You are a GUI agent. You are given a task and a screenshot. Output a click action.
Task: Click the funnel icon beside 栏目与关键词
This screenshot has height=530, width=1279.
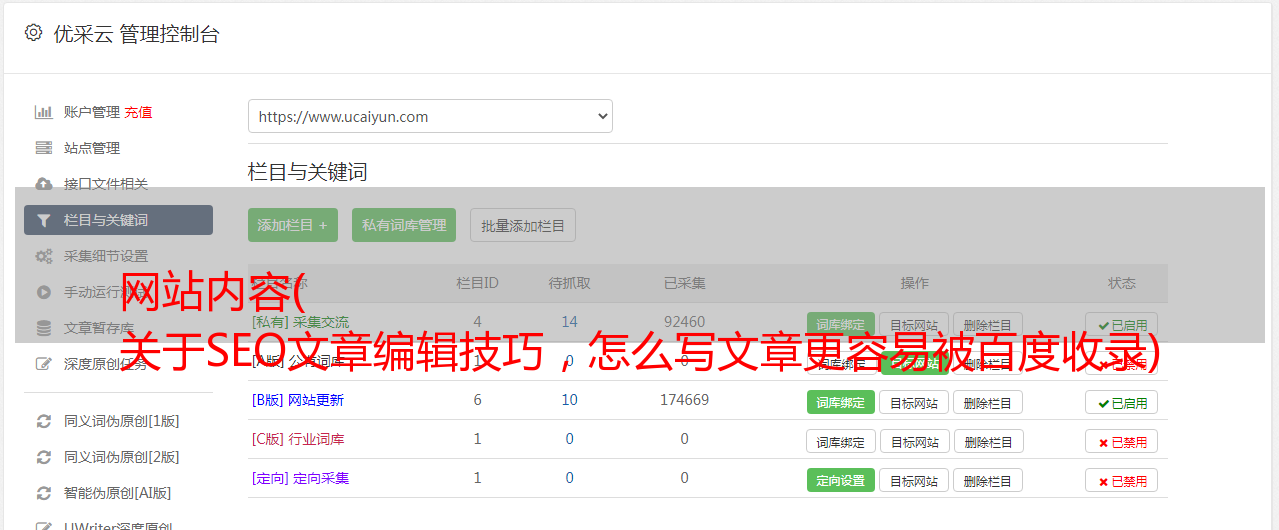tap(43, 220)
